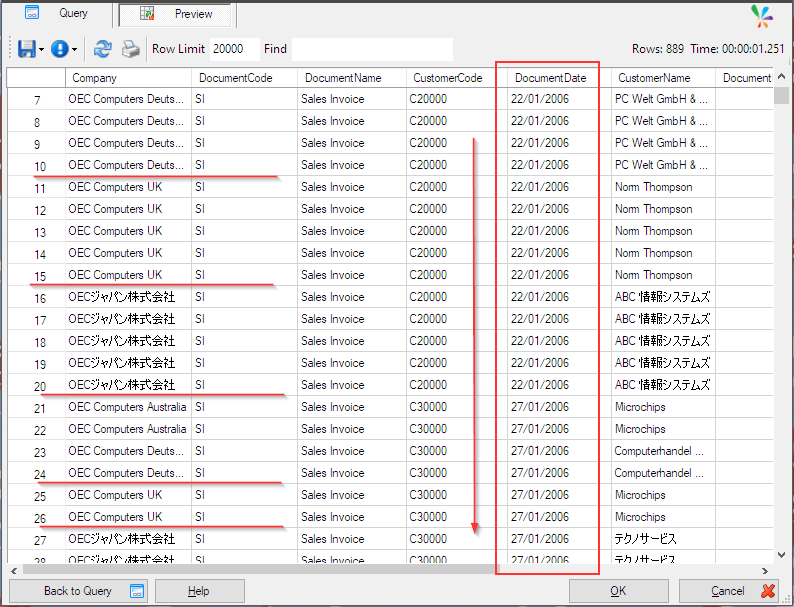Image resolution: width=794 pixels, height=607 pixels.
Task: Select the DocumentDate column header
Action: 559,78
